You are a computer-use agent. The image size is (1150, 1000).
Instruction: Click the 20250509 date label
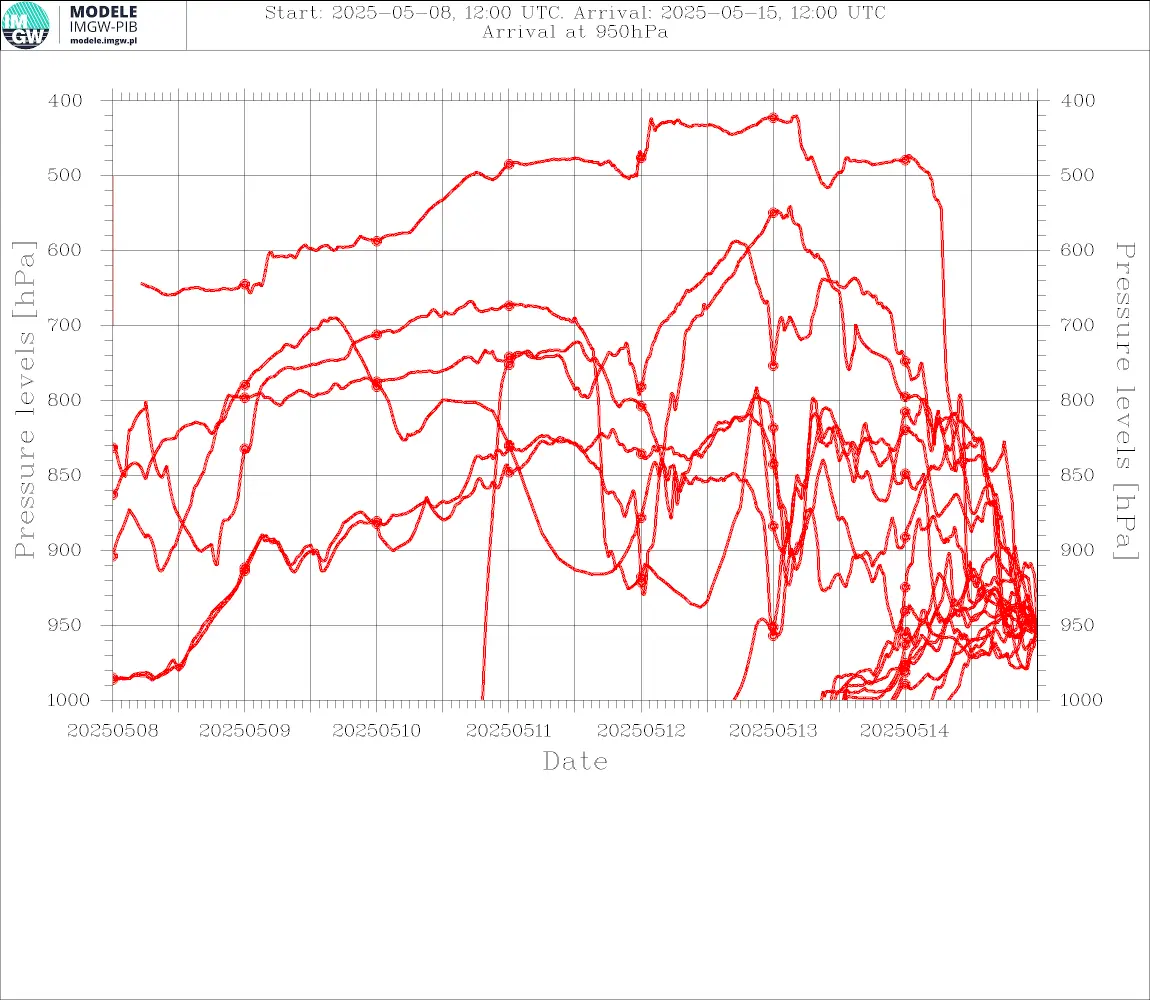pos(245,731)
